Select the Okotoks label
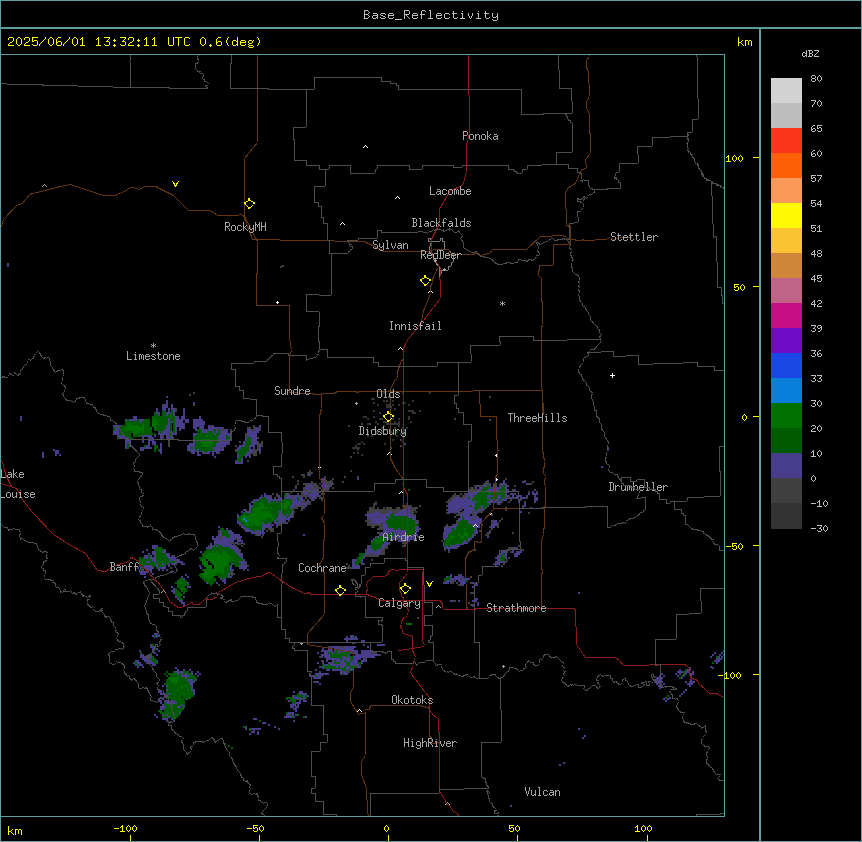The height and width of the screenshot is (842, 862). click(x=412, y=700)
